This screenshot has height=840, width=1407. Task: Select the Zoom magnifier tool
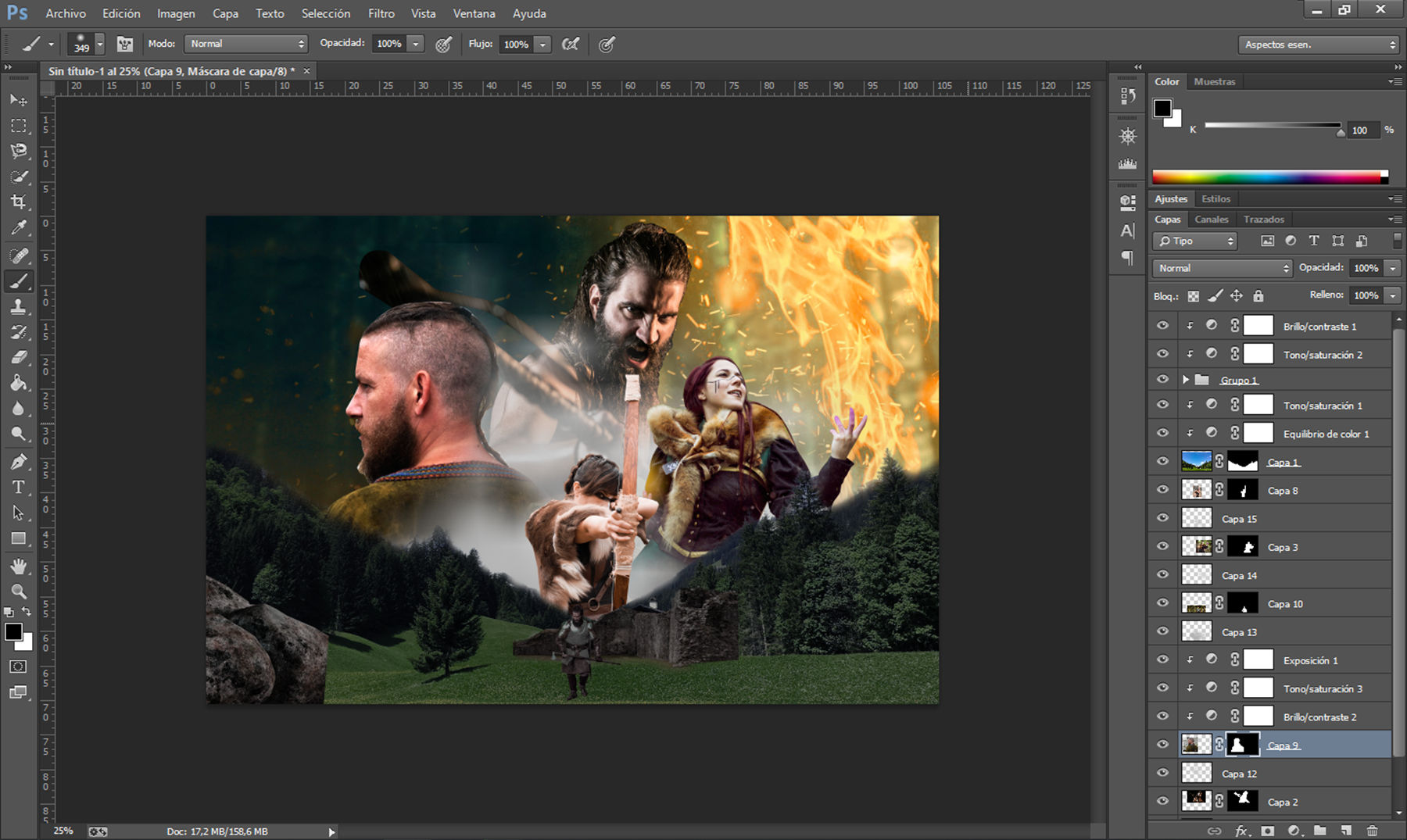click(x=19, y=592)
